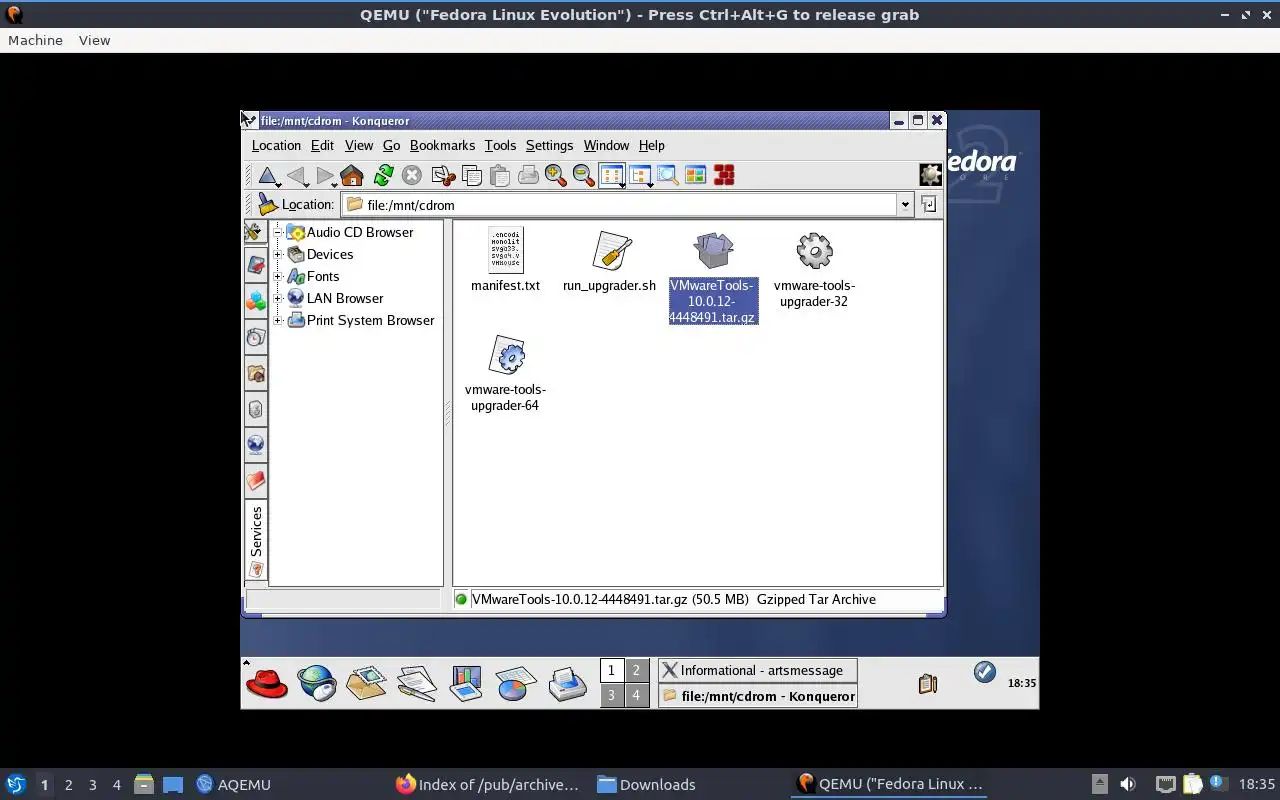This screenshot has height=800, width=1280.
Task: Launch the web browser from Fedora panel
Action: coord(317,683)
